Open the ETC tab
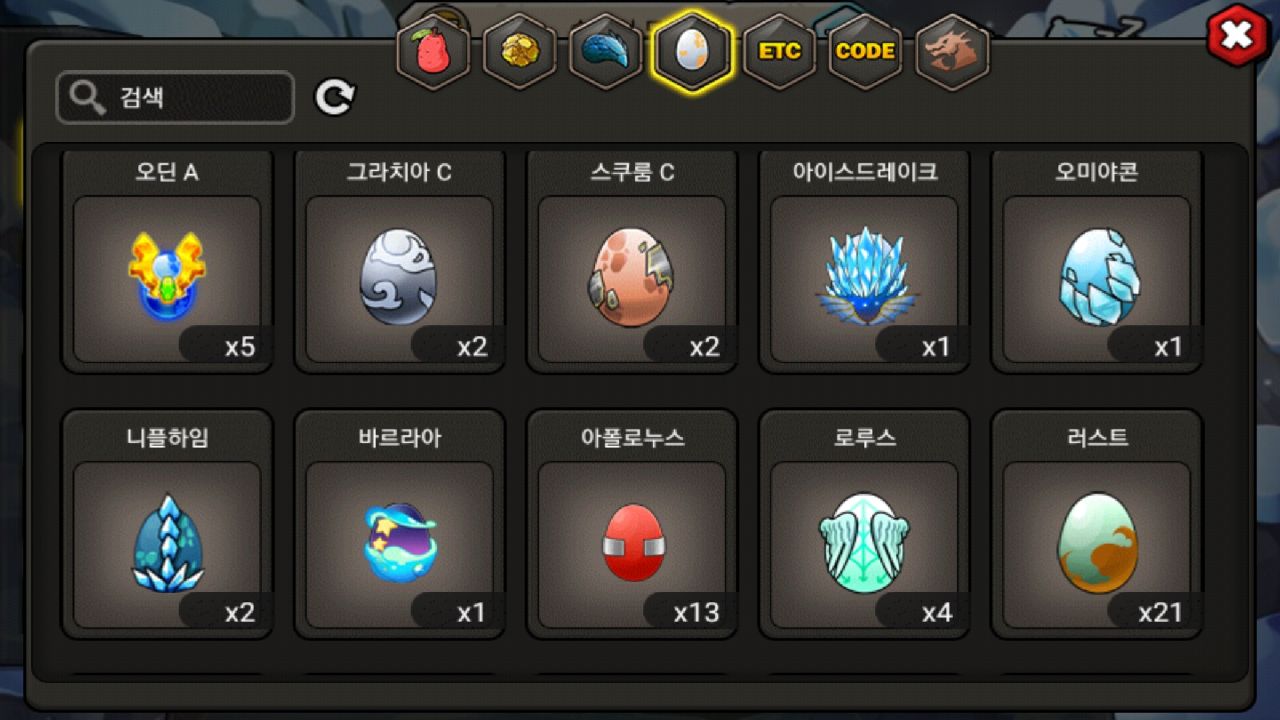Image resolution: width=1280 pixels, height=720 pixels. [779, 52]
